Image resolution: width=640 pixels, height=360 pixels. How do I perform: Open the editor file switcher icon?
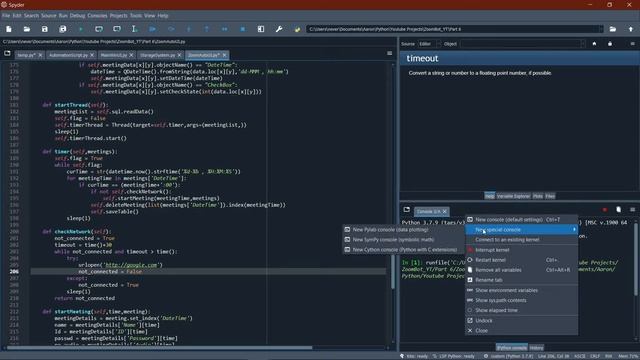[x=7, y=53]
